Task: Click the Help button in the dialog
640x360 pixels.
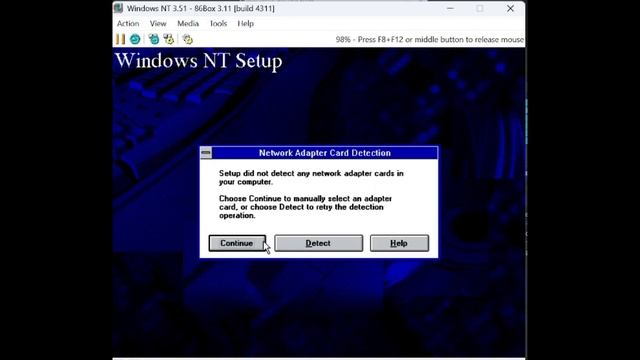Action: (x=399, y=243)
